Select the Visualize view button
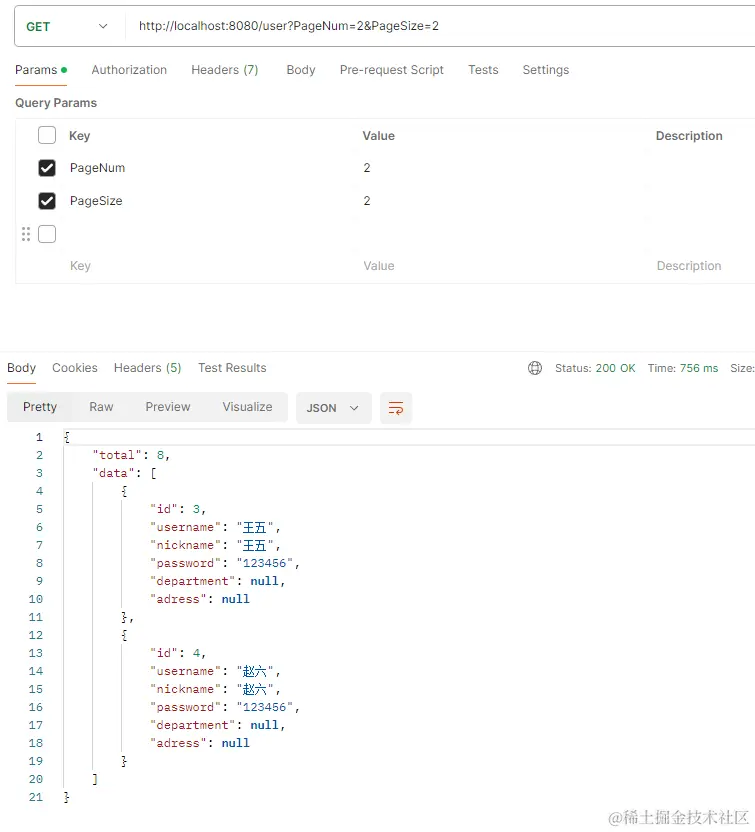Viewport: 755px width, 832px height. click(247, 407)
